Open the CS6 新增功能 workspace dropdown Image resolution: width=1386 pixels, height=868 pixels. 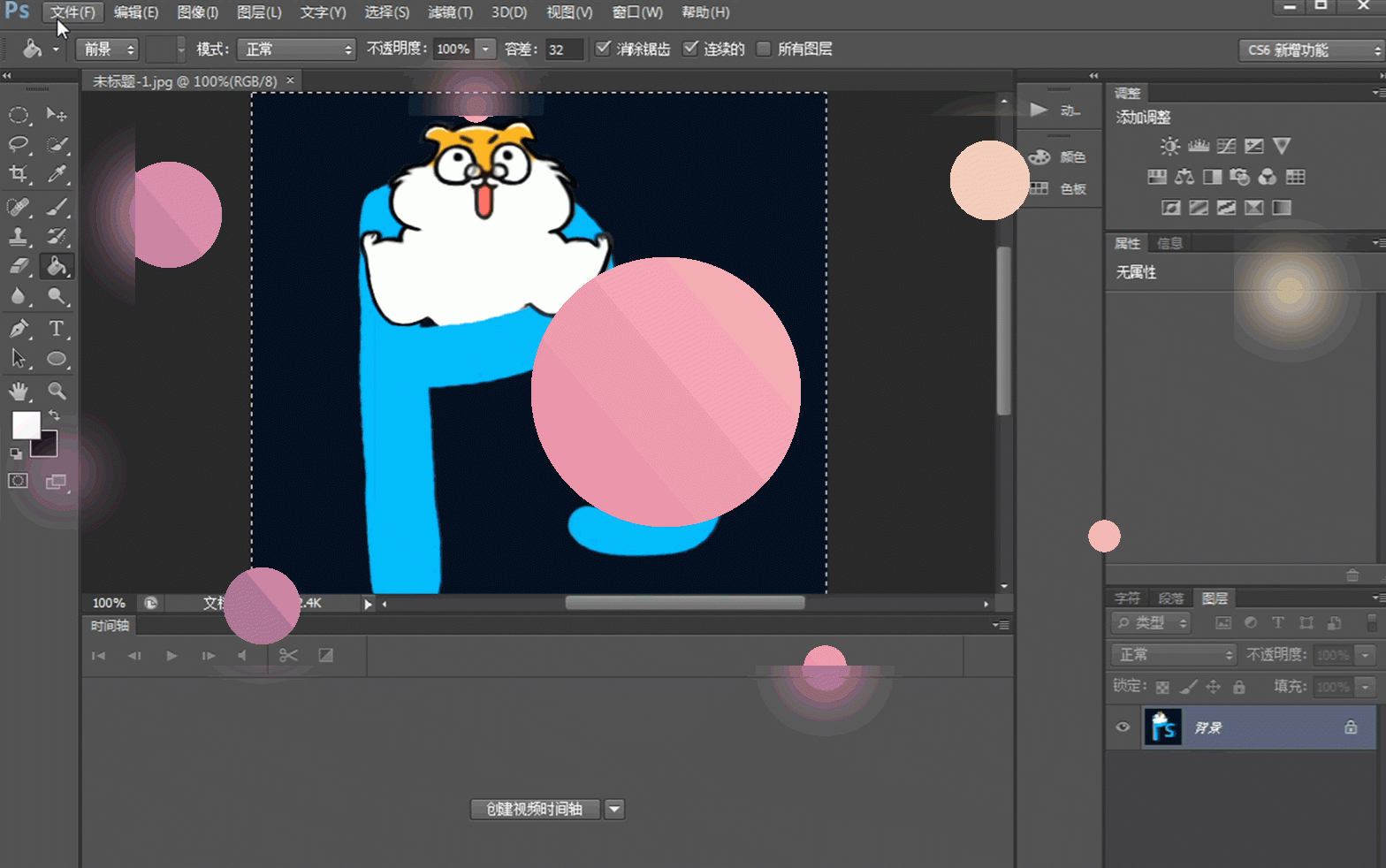tap(1311, 50)
